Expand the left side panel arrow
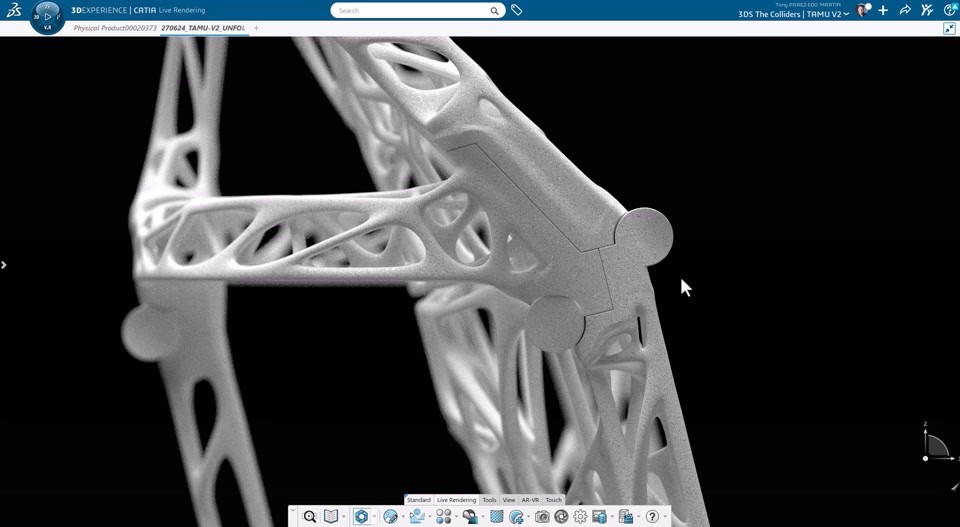960x527 pixels. (4, 265)
